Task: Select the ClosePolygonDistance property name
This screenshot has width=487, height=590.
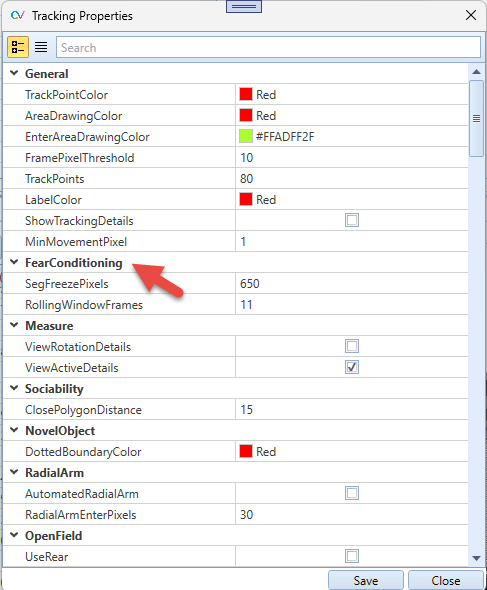Action: click(x=83, y=410)
